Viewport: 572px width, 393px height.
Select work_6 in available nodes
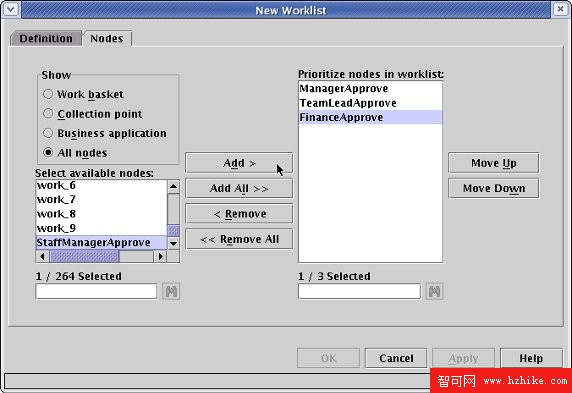tap(101, 185)
